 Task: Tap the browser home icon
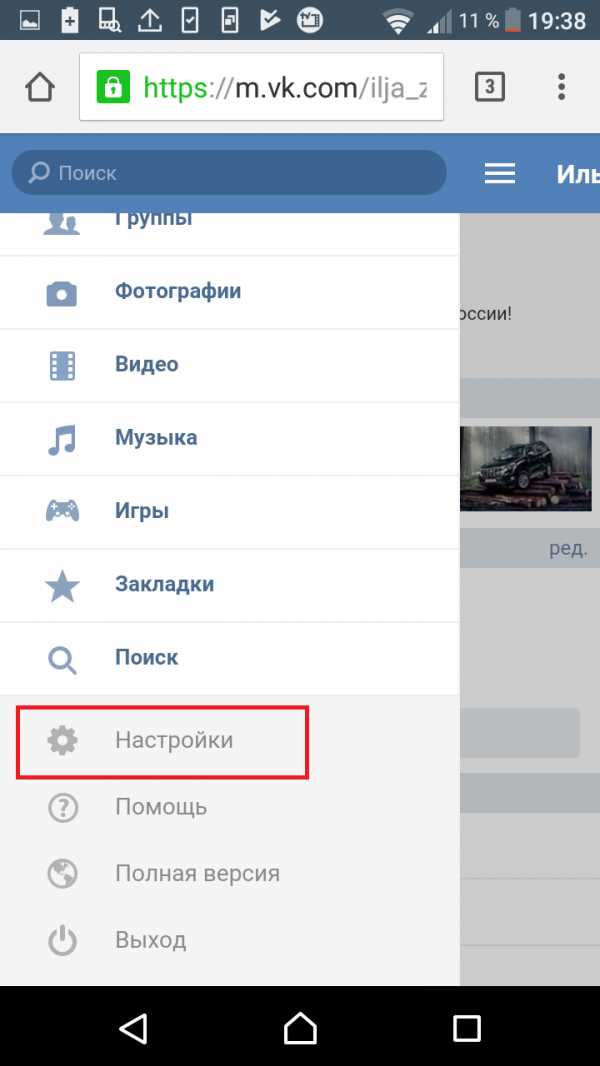click(x=40, y=87)
